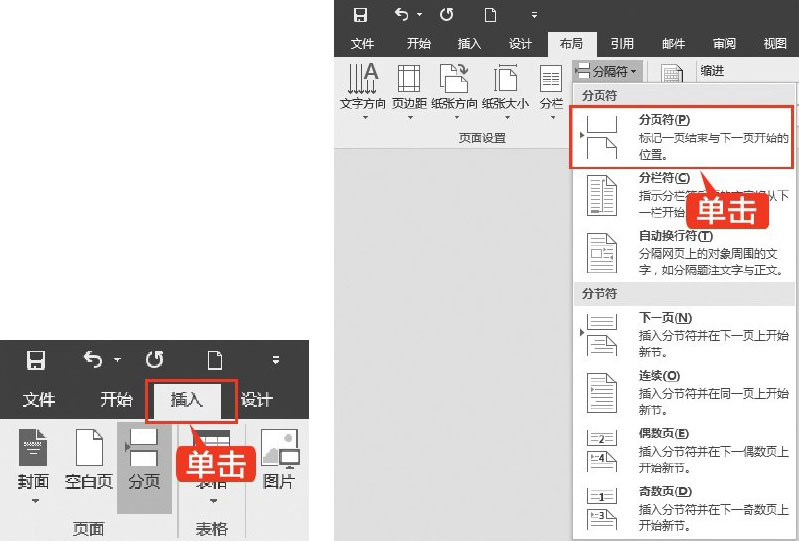
Task: Expand the Columns (分栏) dropdown
Action: 551,89
